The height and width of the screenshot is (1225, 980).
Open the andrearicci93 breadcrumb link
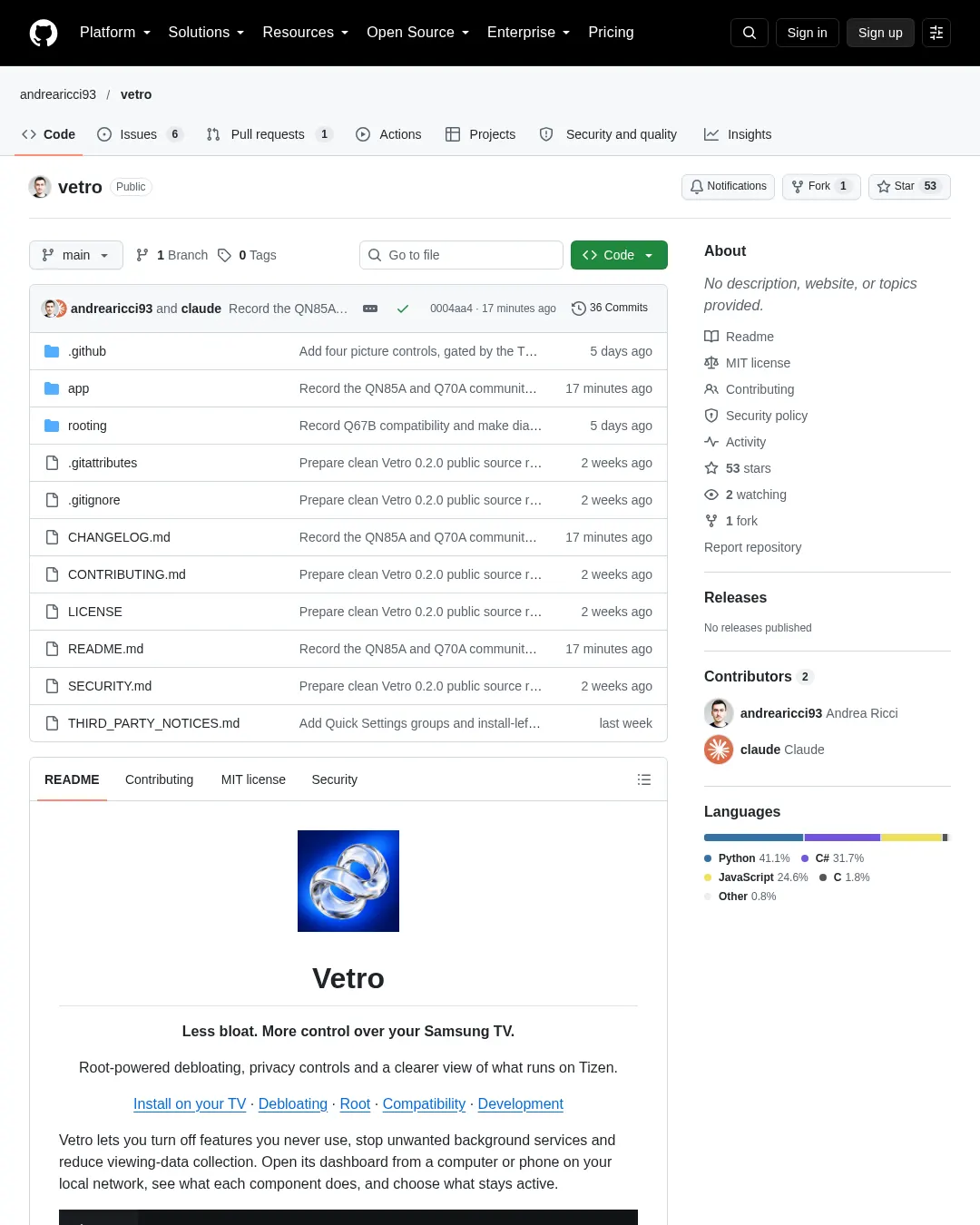pyautogui.click(x=58, y=94)
